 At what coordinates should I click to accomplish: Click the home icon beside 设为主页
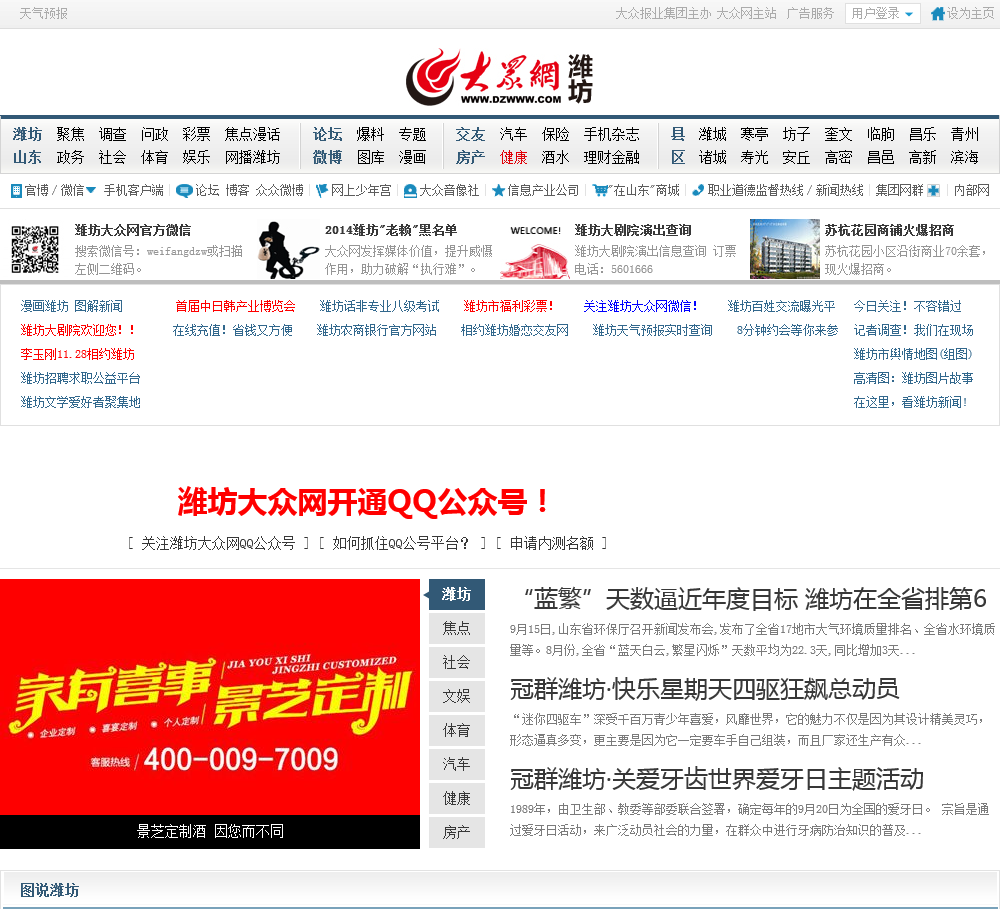click(938, 13)
